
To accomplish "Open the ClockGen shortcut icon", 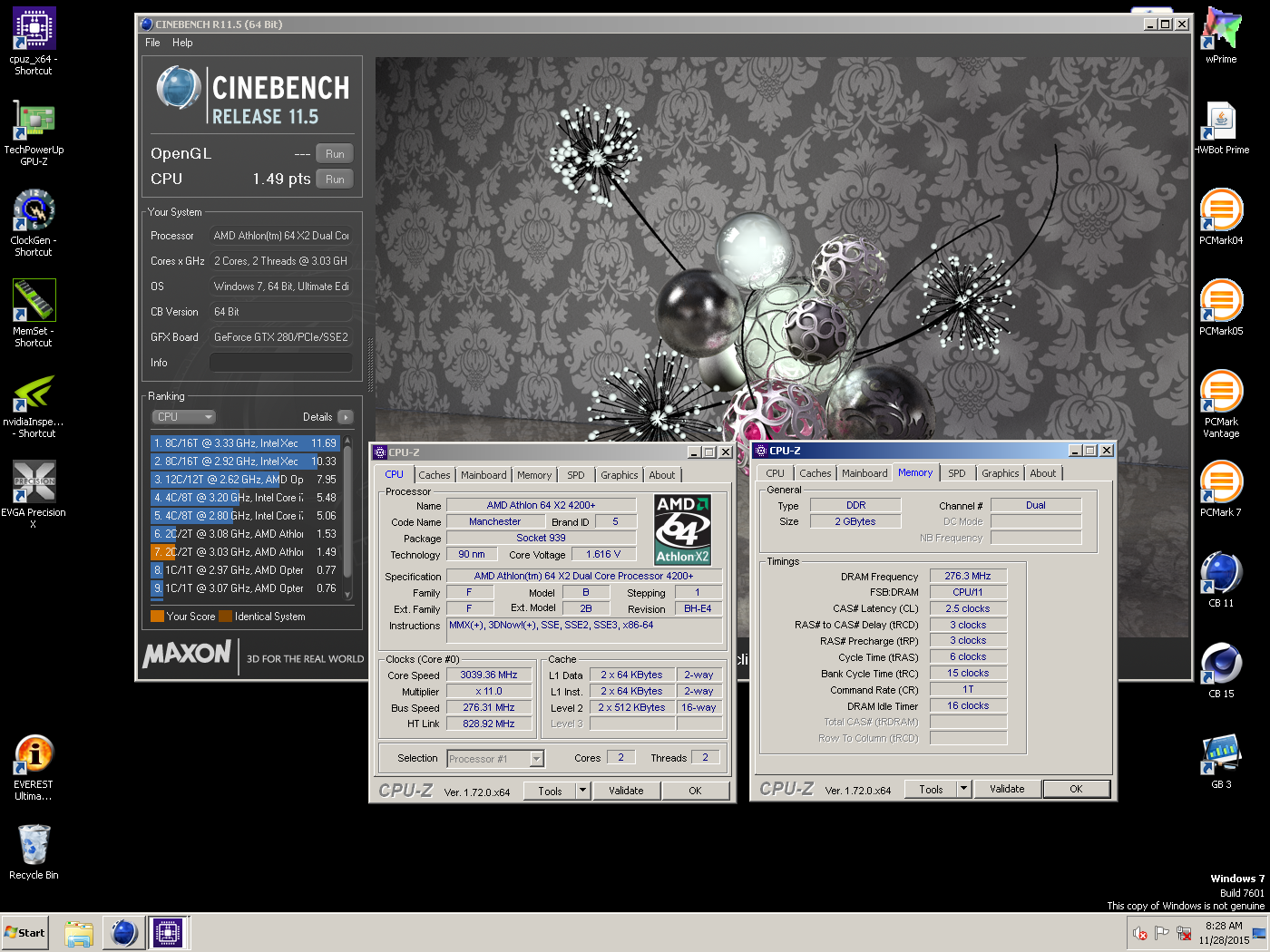I will point(34,223).
